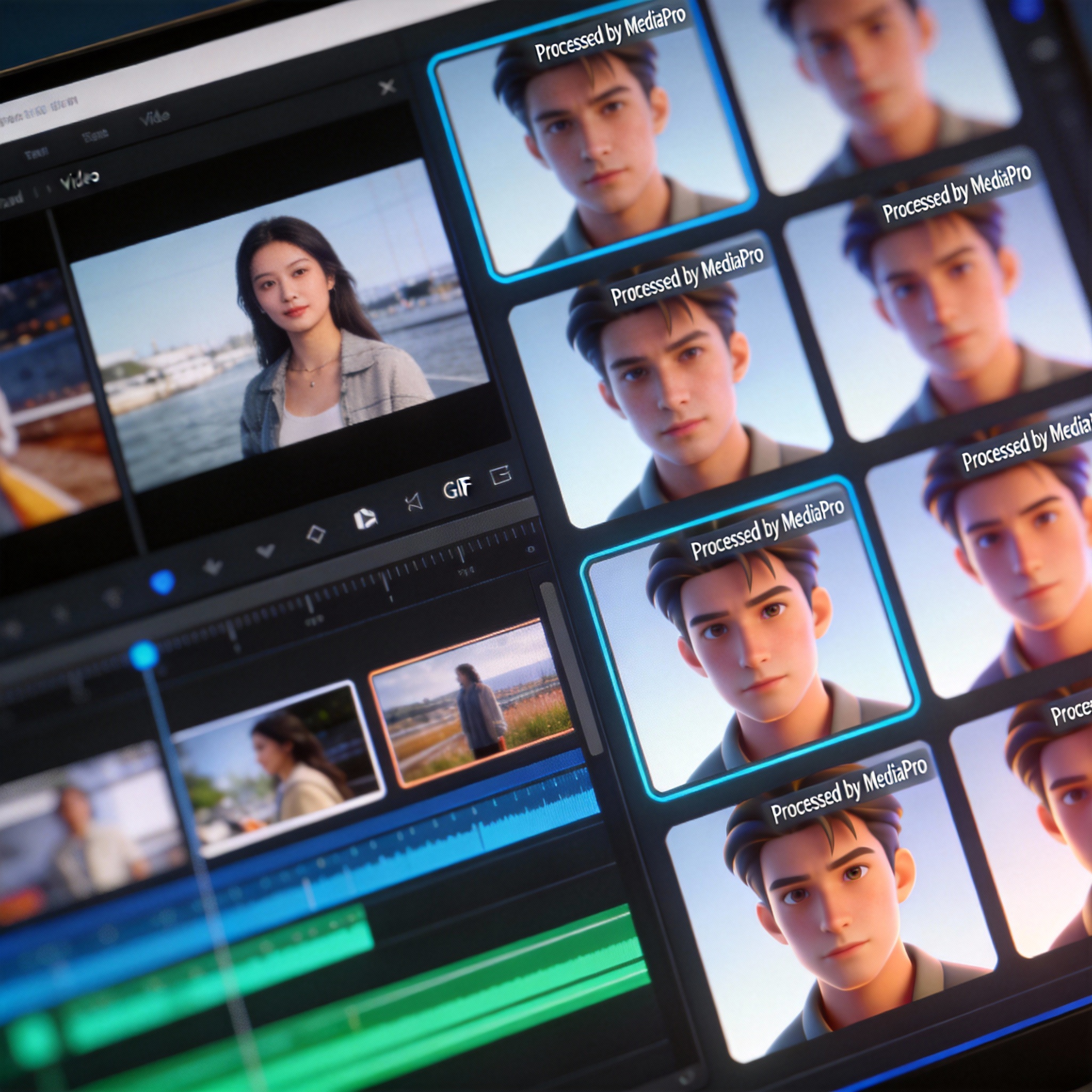The width and height of the screenshot is (1092, 1092).
Task: Select the Video breadcrumb label above preview
Action: tap(79, 180)
